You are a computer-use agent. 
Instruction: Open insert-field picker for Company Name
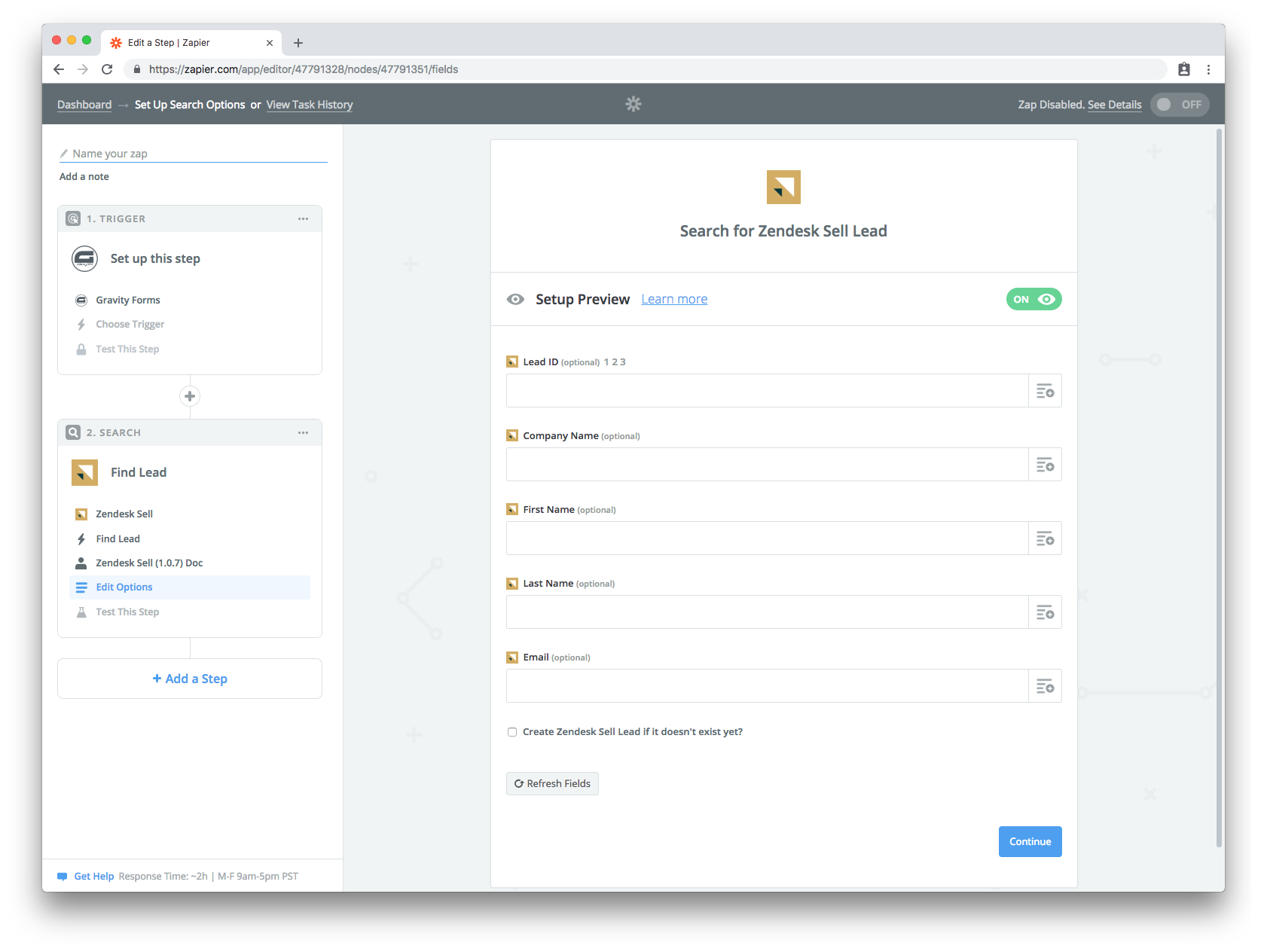pyautogui.click(x=1045, y=465)
